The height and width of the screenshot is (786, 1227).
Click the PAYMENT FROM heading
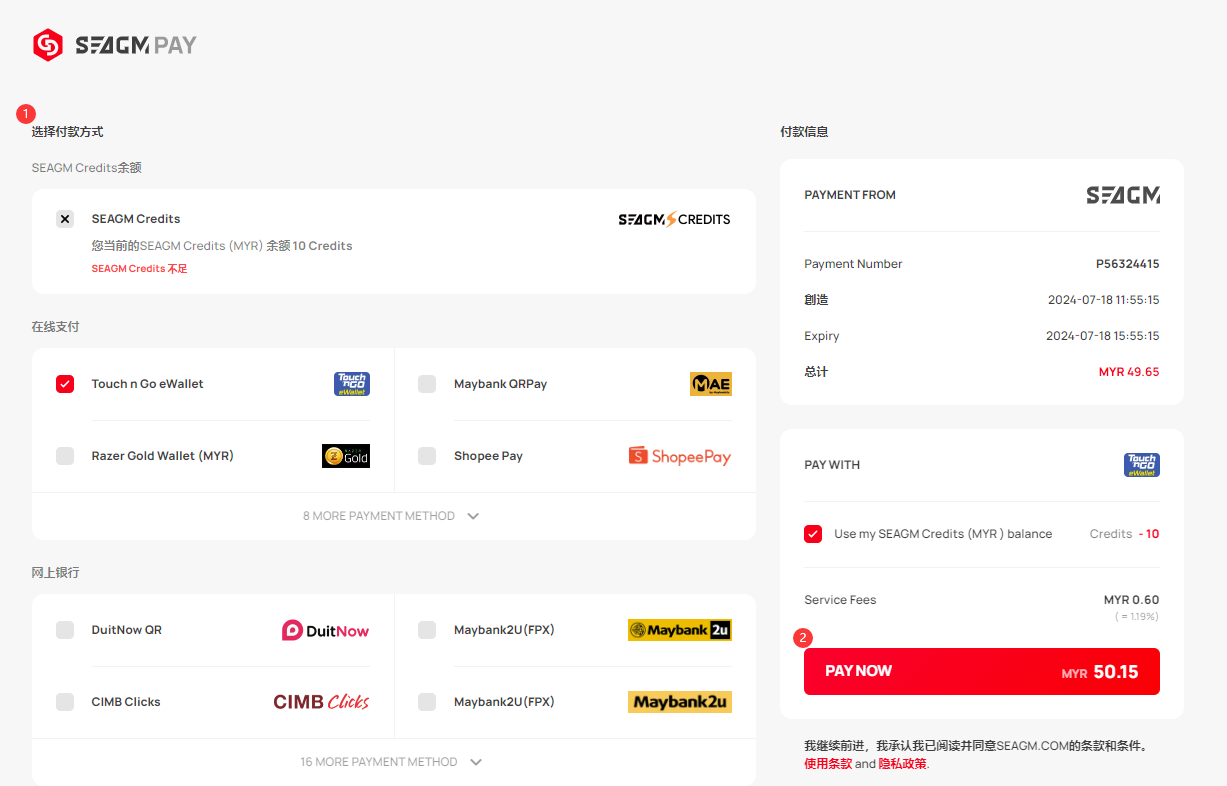[850, 195]
